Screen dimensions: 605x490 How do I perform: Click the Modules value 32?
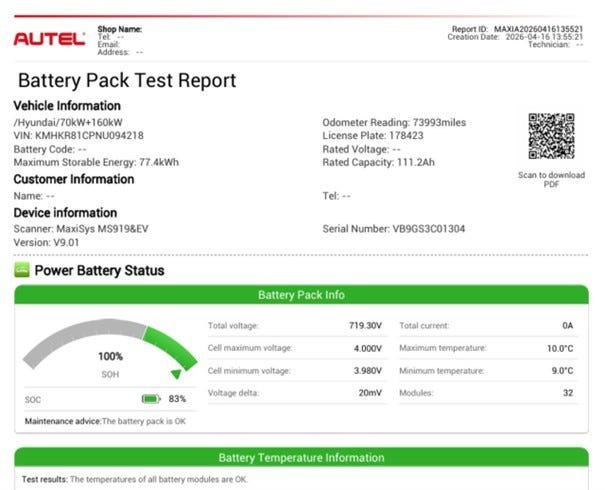pos(568,393)
